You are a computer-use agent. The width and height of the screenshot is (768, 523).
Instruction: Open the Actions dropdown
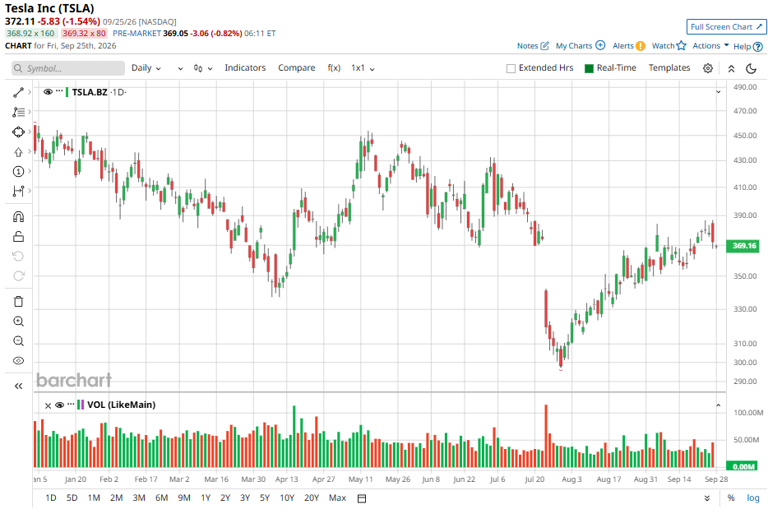[x=711, y=46]
